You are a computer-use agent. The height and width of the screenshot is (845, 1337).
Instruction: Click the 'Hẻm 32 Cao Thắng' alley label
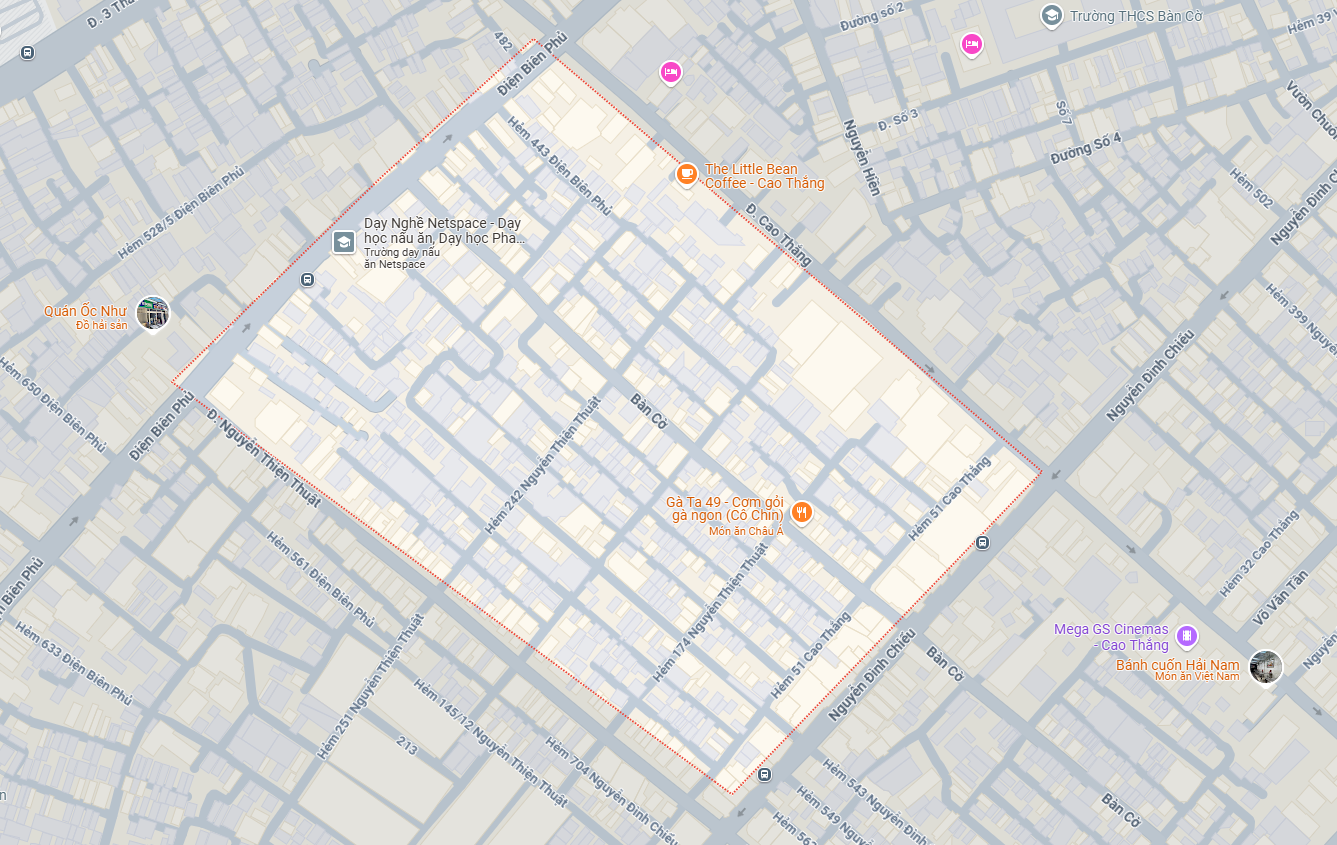click(x=1258, y=553)
